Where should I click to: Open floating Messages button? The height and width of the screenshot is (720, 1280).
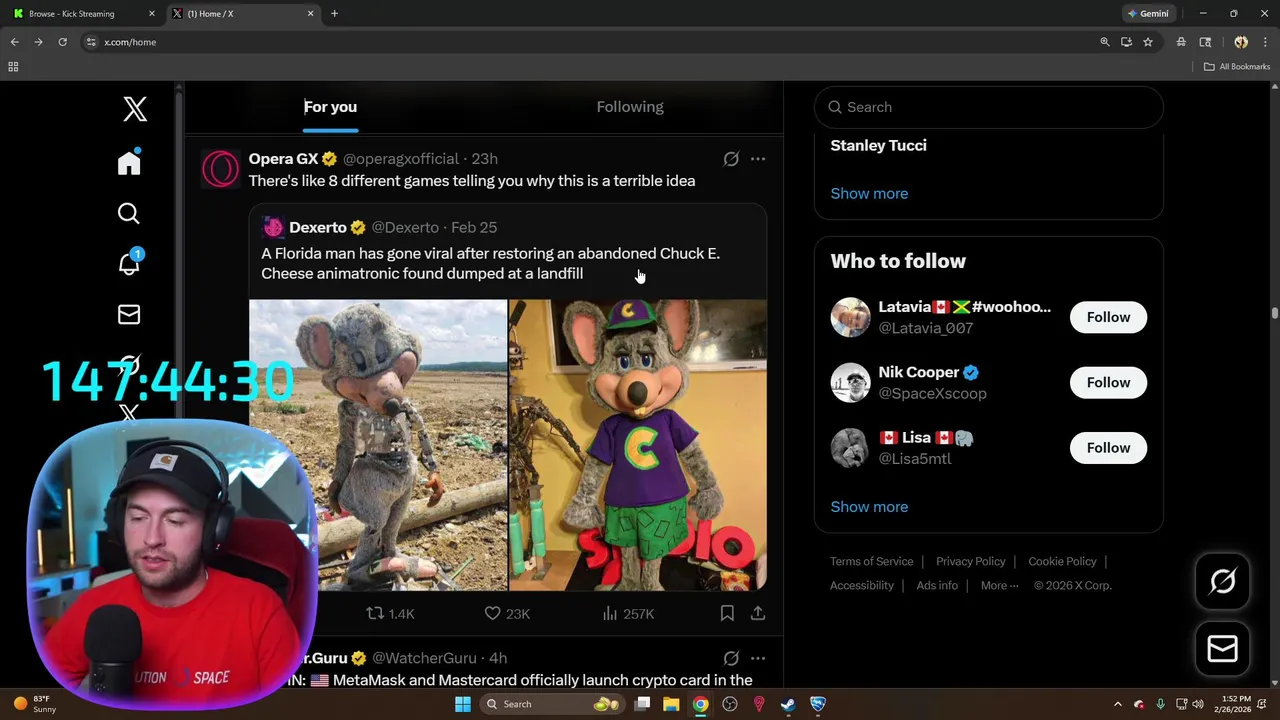(x=1222, y=649)
